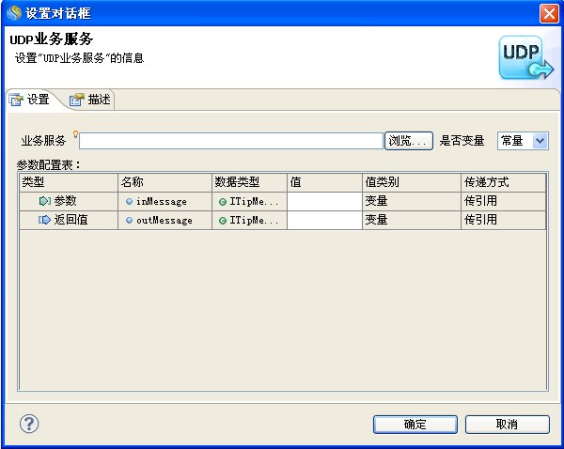Click the green ITipMe type icon in second row
Screen dimensions: 564x449
pos(223,221)
